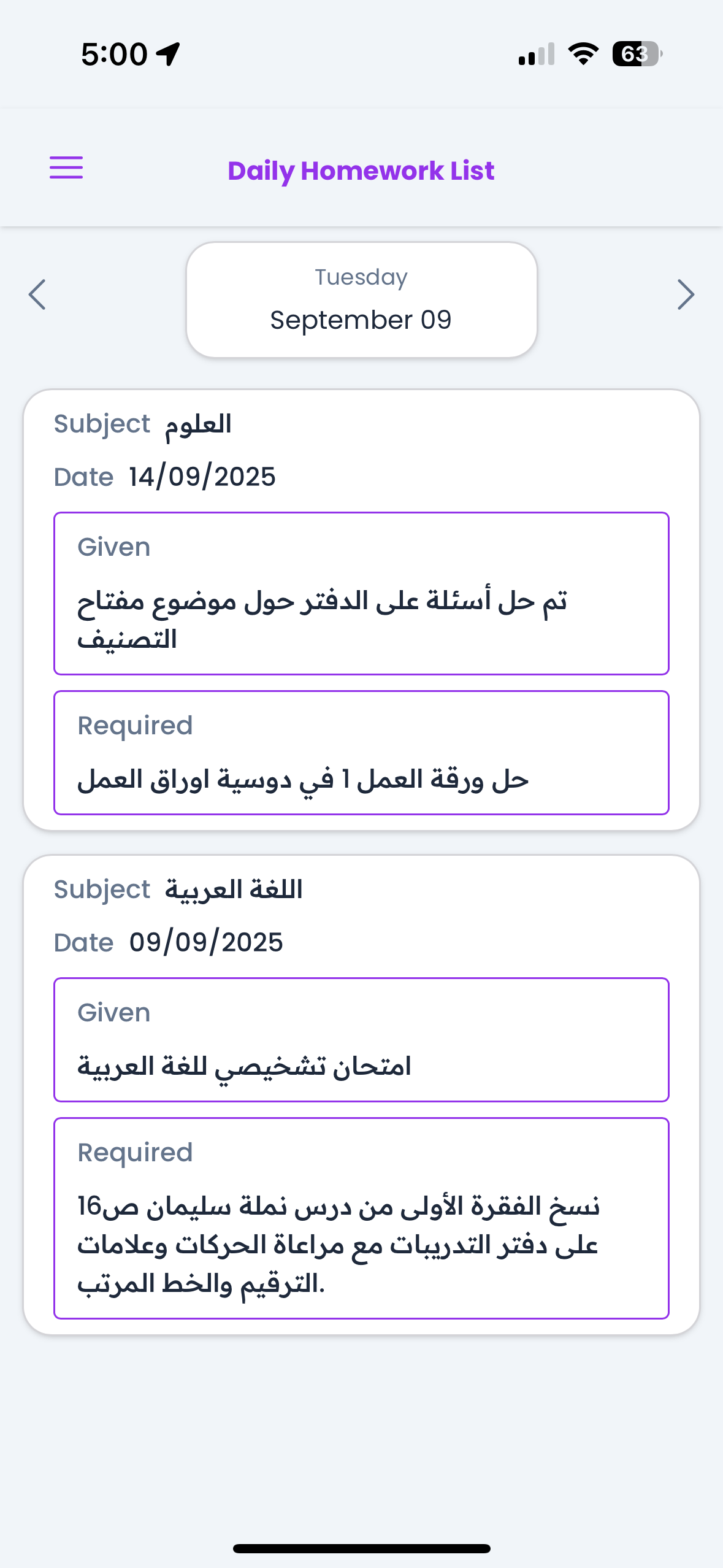Go to the previous day

(x=37, y=294)
